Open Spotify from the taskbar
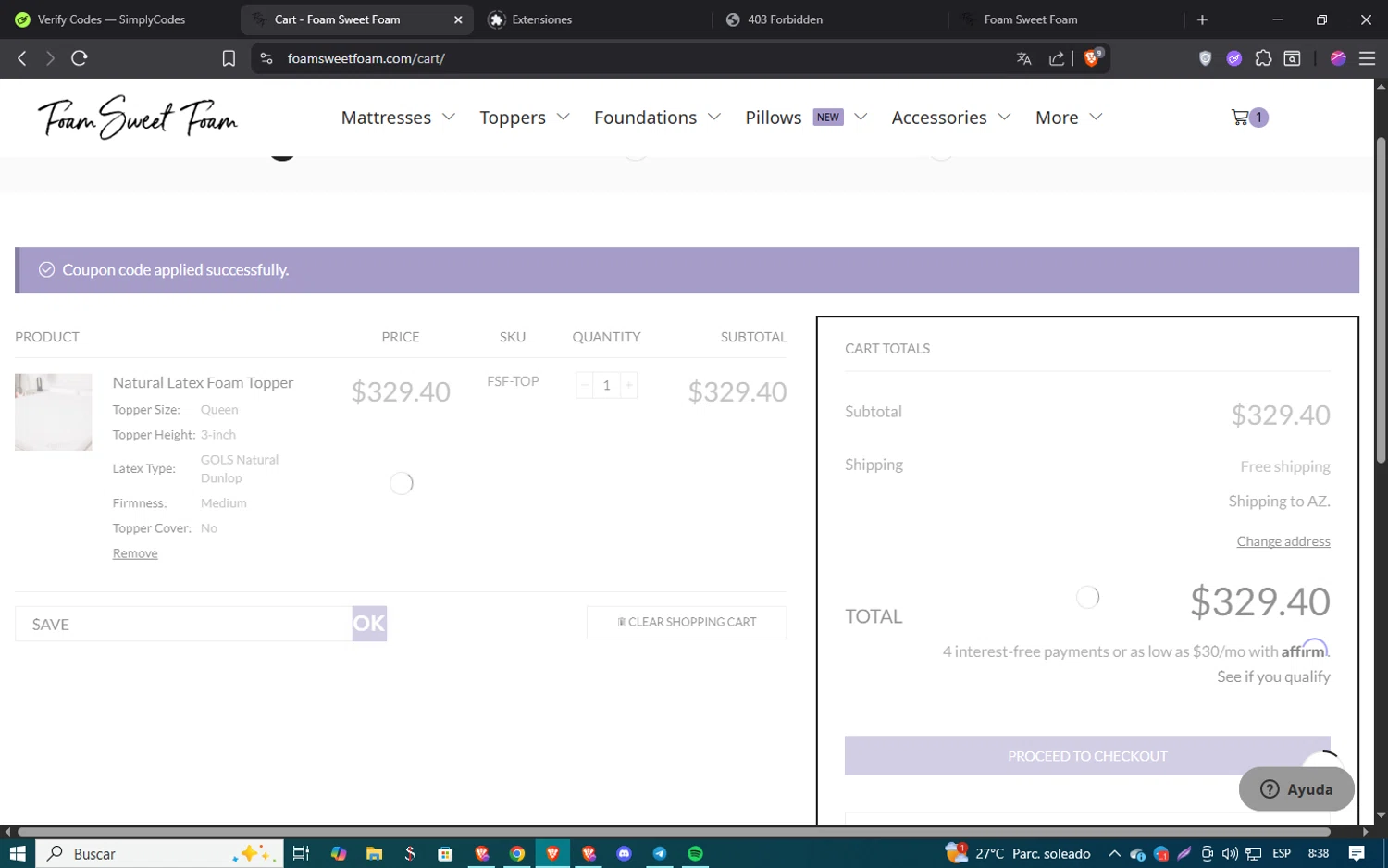Viewport: 1388px width, 868px height. [695, 853]
